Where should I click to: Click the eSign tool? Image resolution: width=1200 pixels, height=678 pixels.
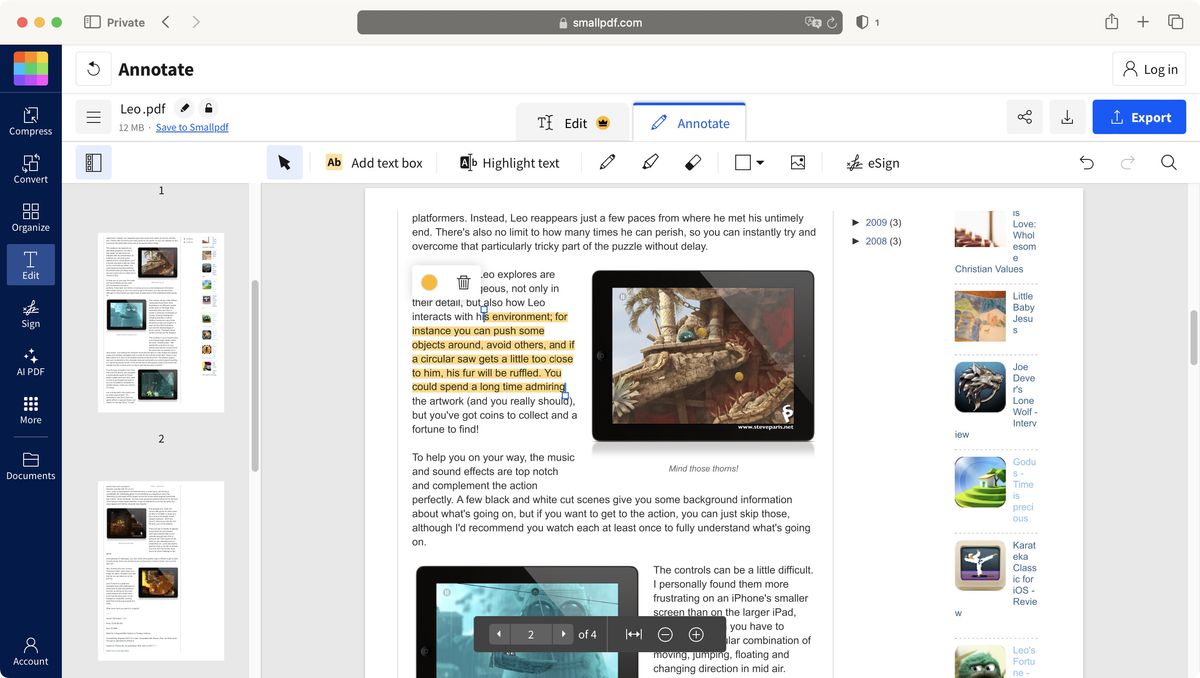coord(873,162)
